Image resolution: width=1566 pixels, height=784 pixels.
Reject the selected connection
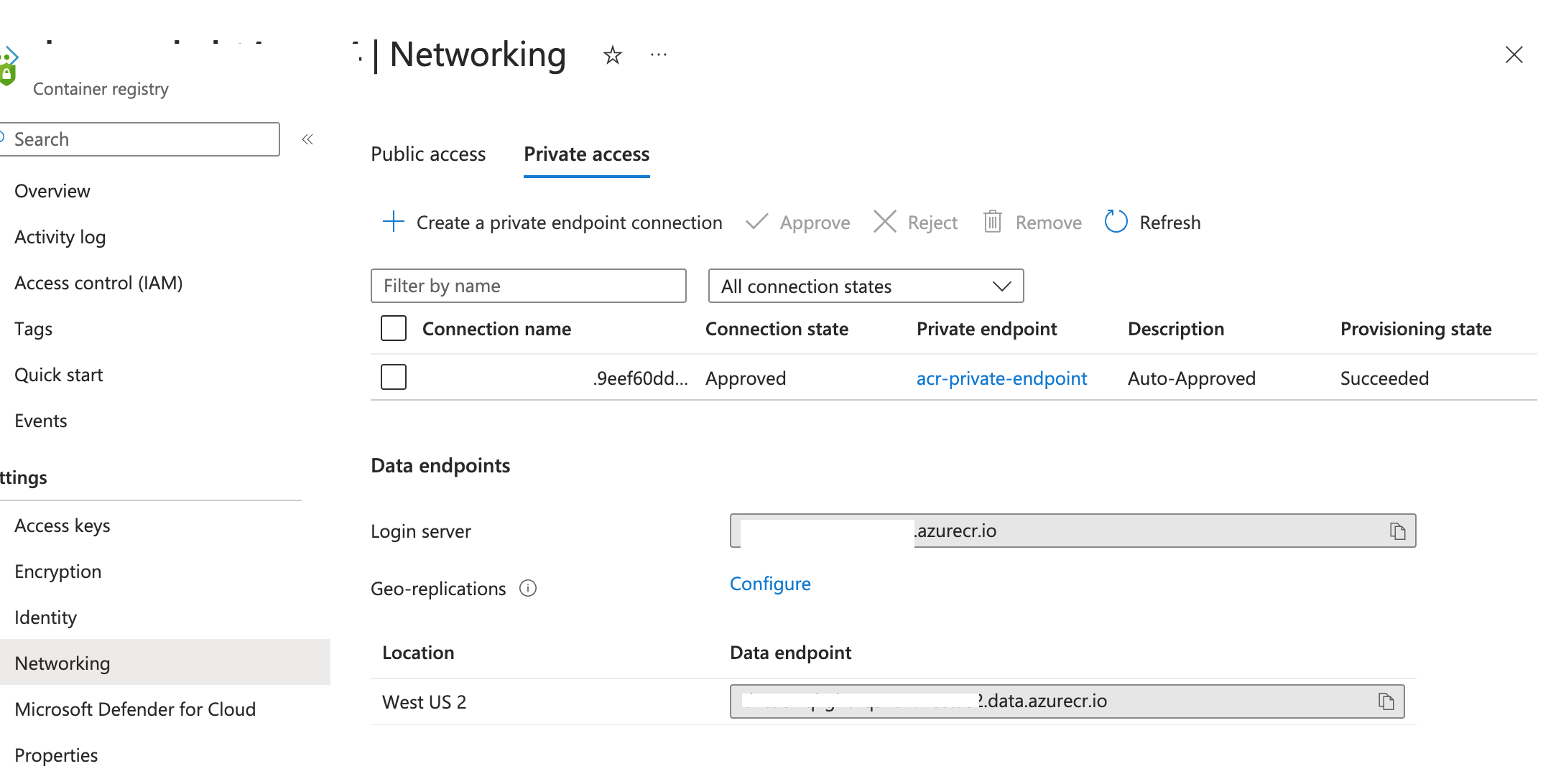point(915,222)
